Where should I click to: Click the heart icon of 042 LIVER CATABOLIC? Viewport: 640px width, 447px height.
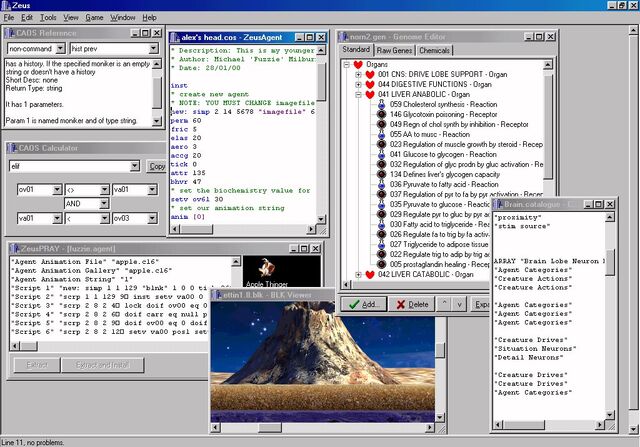point(370,275)
